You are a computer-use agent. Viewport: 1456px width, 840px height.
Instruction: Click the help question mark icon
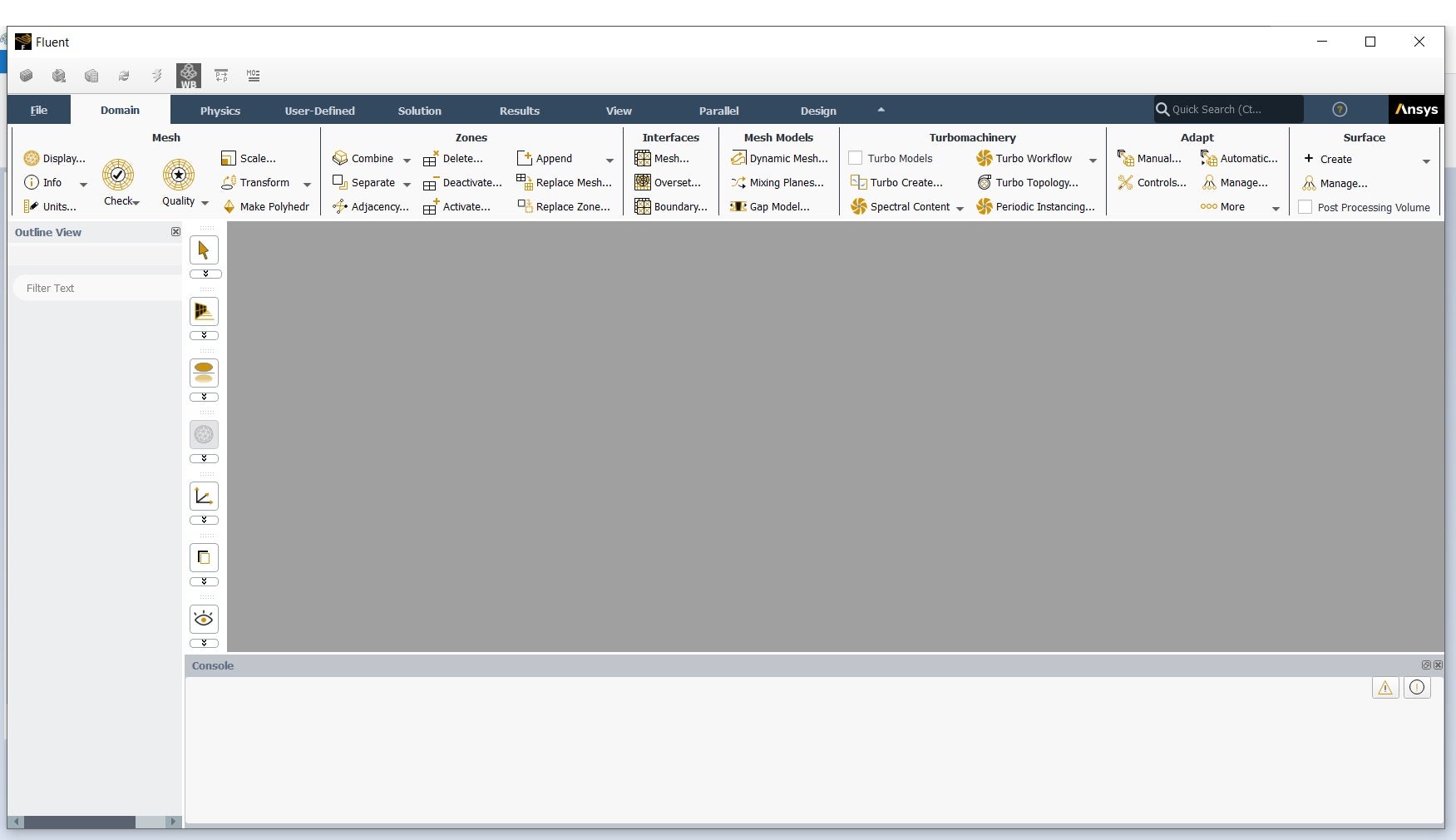[1340, 110]
